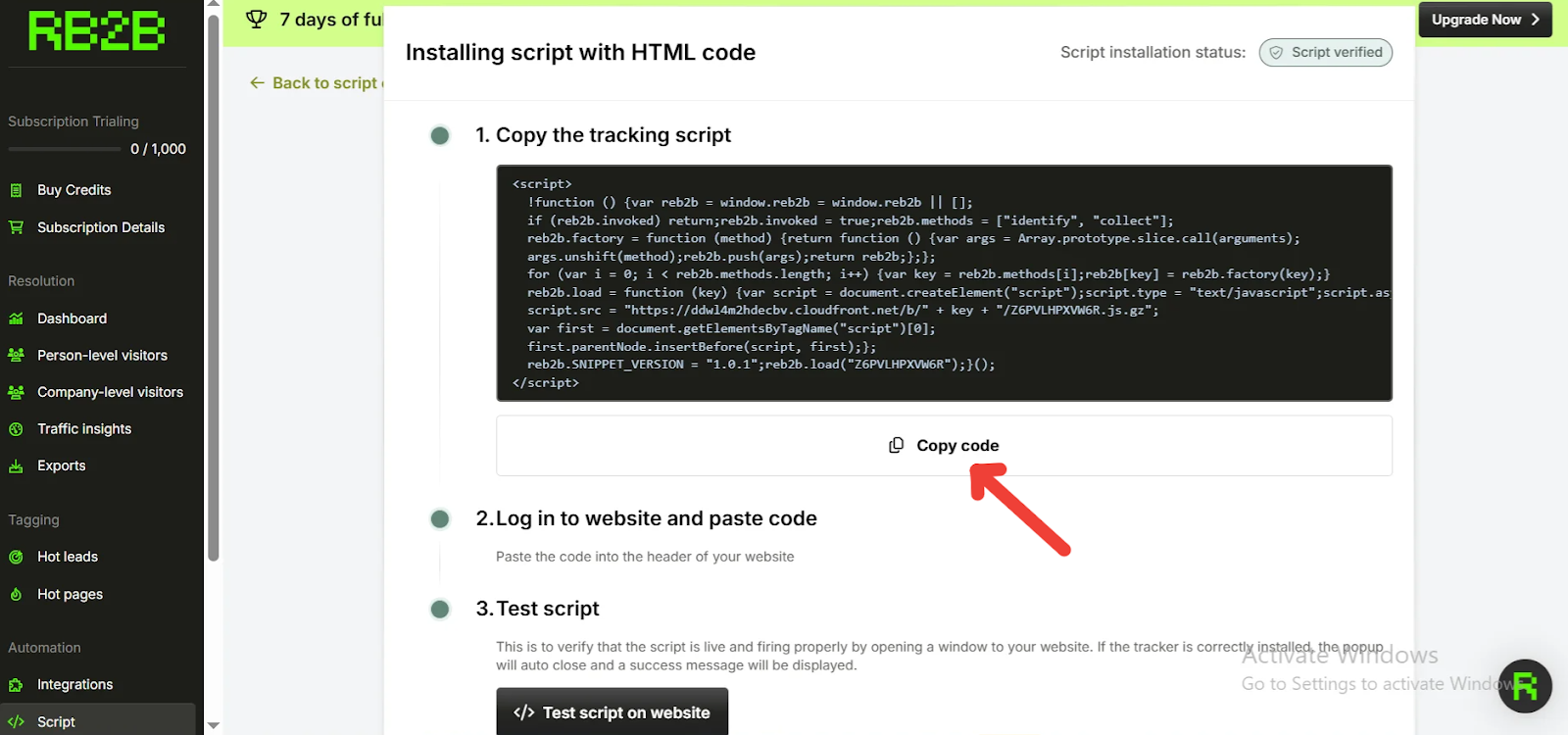Click the Script verified status badge

1326,53
